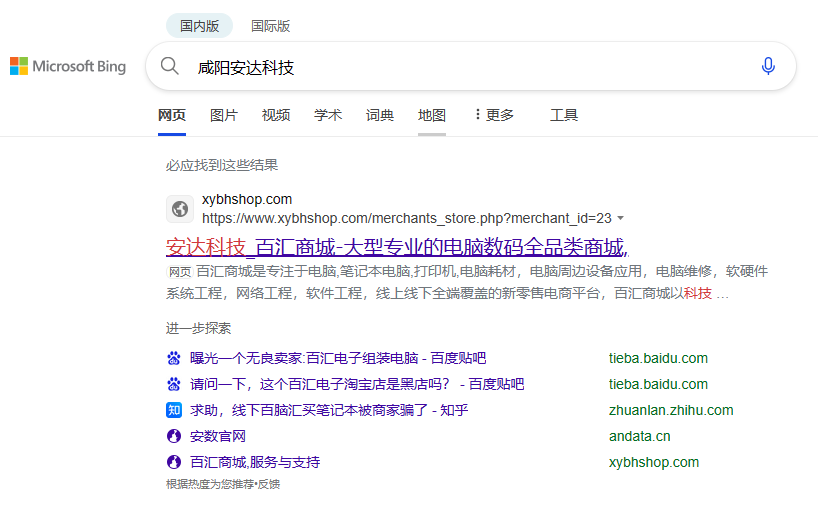The image size is (818, 516).
Task: Expand the dropdown arrow after the xybhshop URL
Action: point(620,218)
